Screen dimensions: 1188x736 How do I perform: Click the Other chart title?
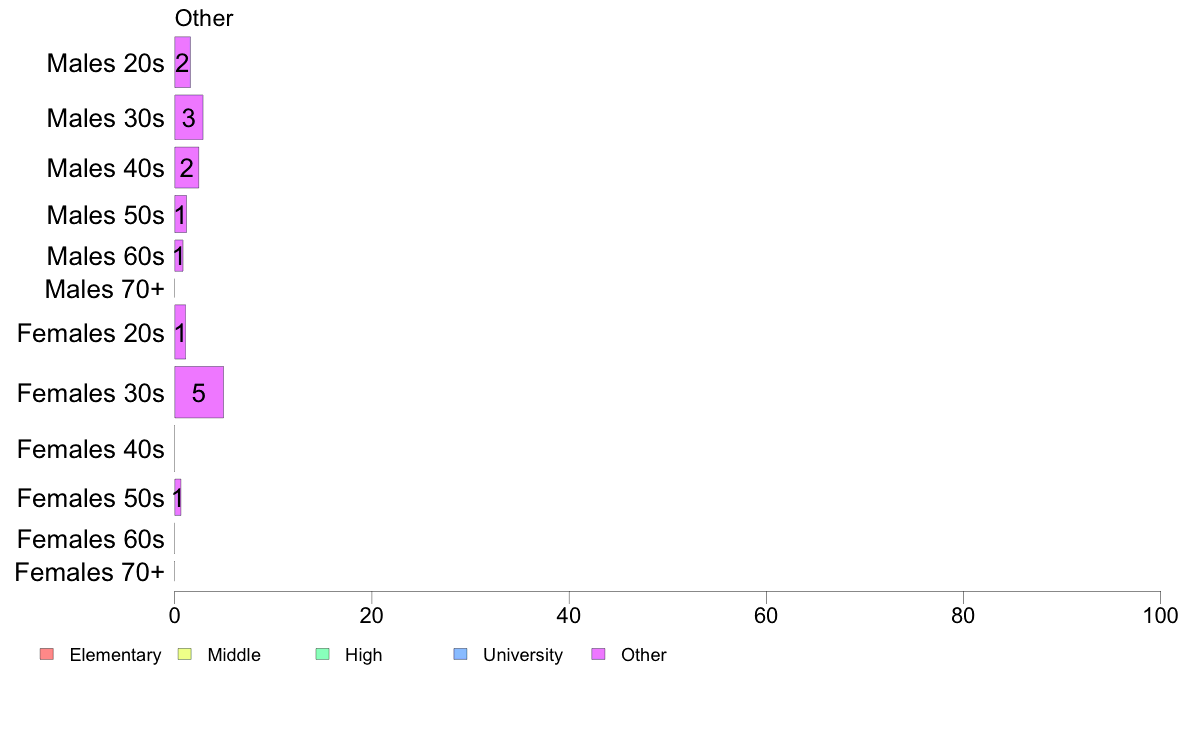pos(204,18)
